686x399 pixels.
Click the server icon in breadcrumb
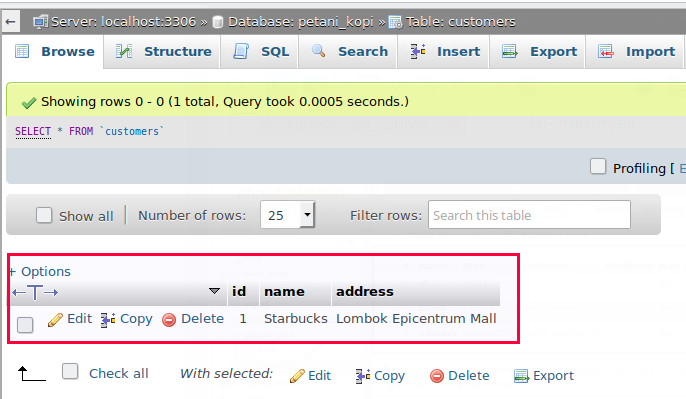pyautogui.click(x=41, y=21)
